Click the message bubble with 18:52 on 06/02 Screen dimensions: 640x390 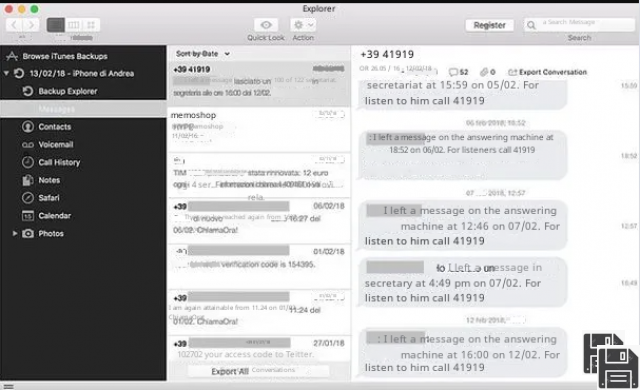click(462, 155)
